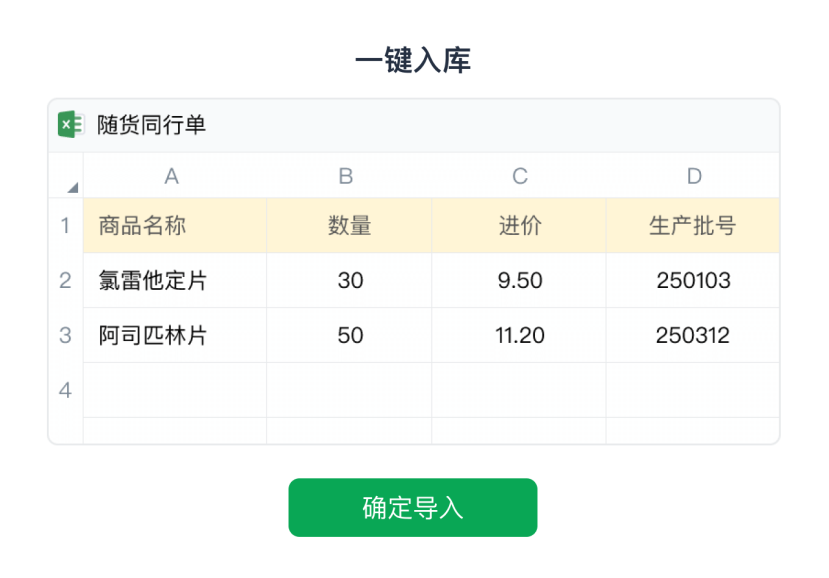Click the quantity 50 cell

coord(350,335)
